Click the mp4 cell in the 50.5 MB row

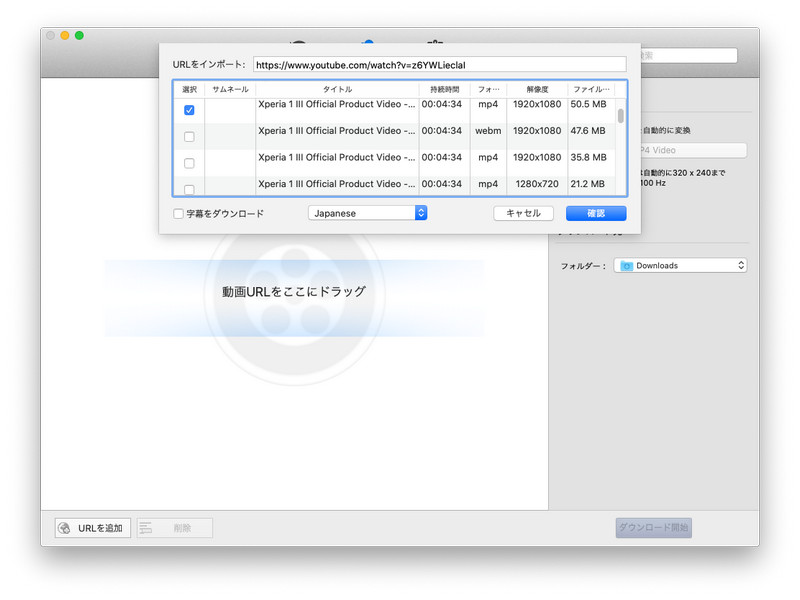click(488, 104)
